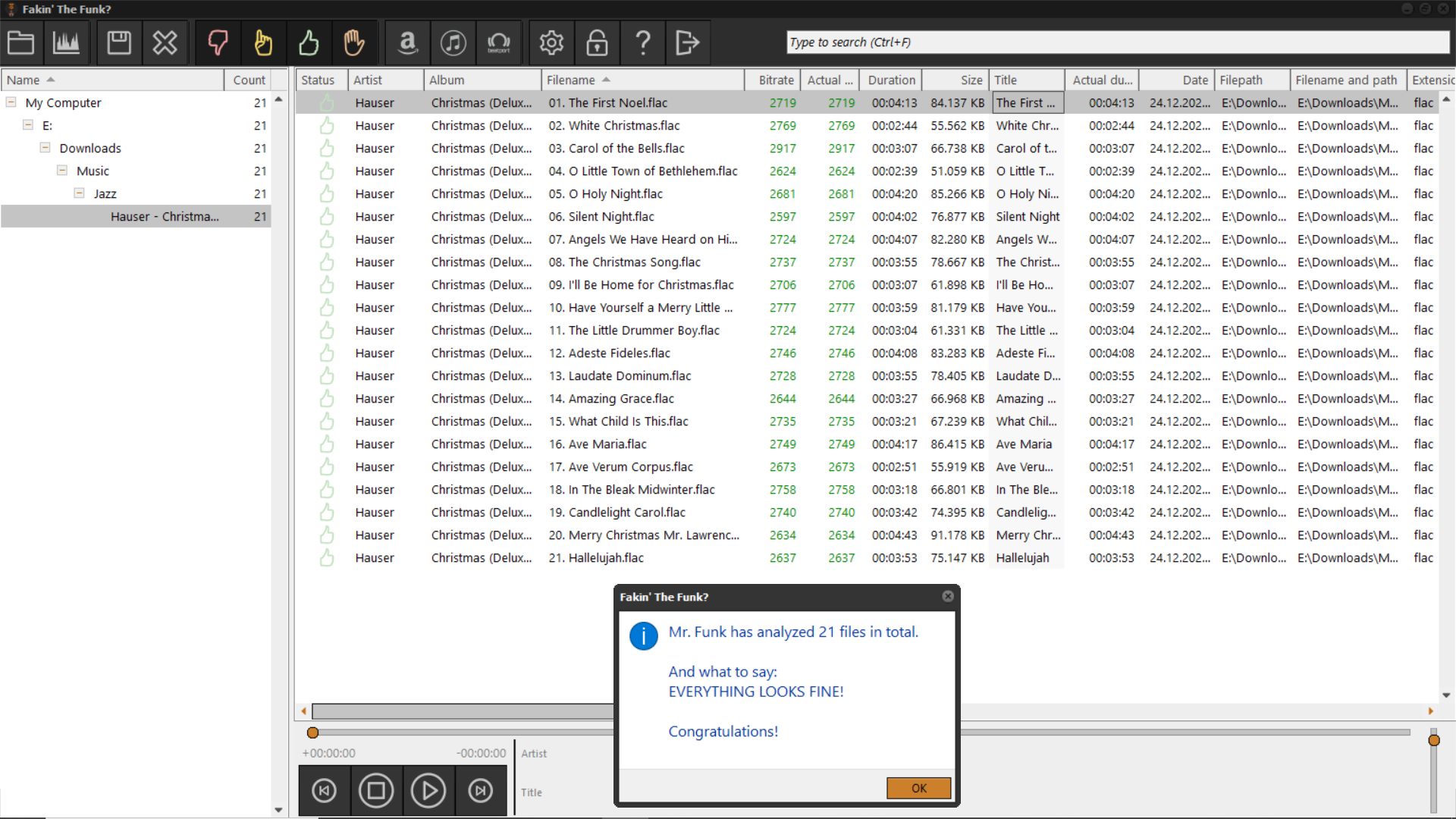
Task: Click the green thumbs-up filter icon
Action: (309, 42)
